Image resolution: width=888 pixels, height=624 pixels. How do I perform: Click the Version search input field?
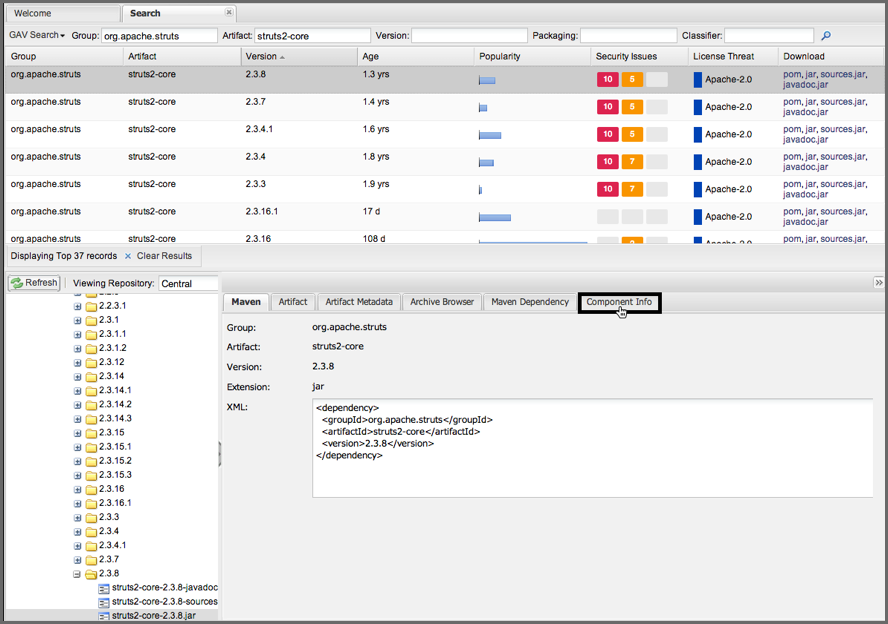(x=469, y=36)
